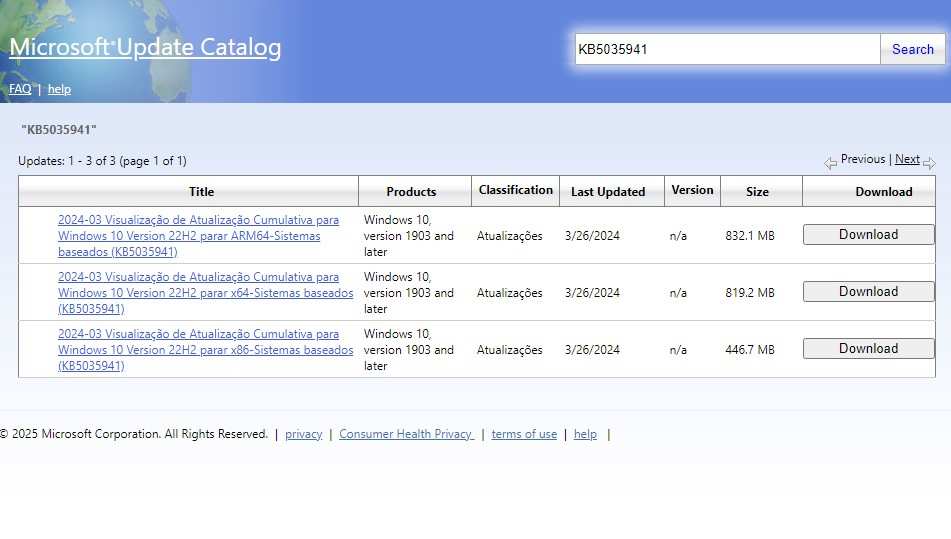Go to Next results page link
Image resolution: width=951 pixels, height=539 pixels.
click(907, 159)
